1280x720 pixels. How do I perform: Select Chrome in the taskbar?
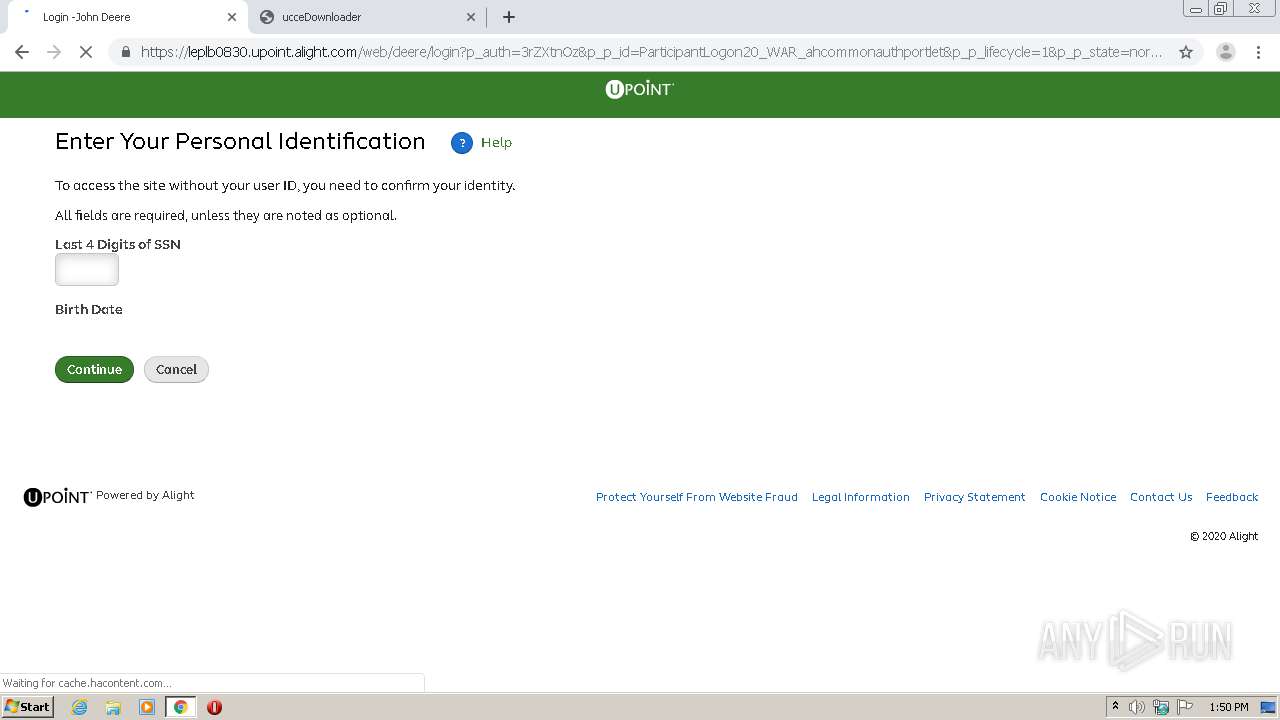tap(181, 707)
